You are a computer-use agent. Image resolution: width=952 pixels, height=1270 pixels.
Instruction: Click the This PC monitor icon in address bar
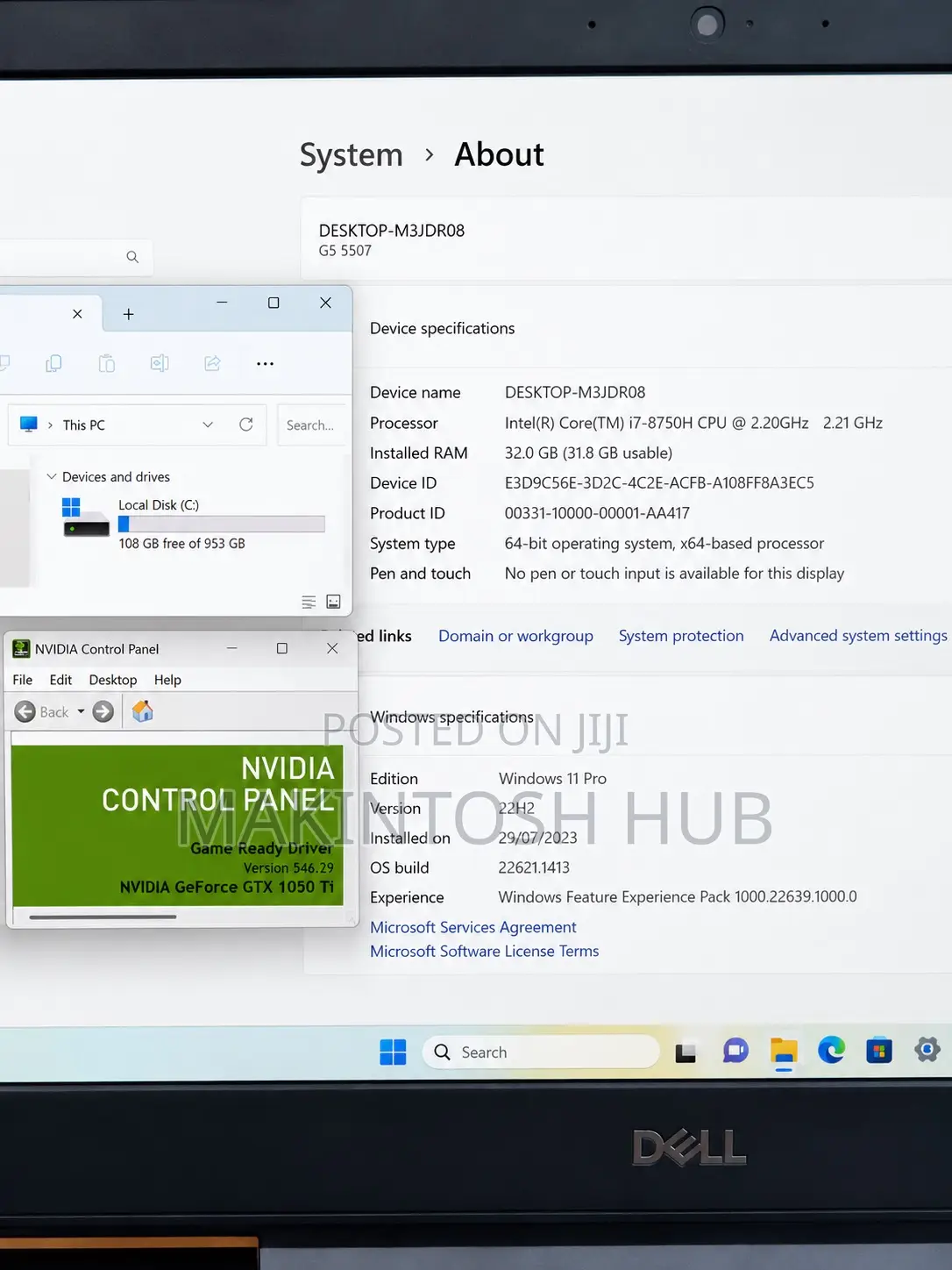(x=29, y=425)
